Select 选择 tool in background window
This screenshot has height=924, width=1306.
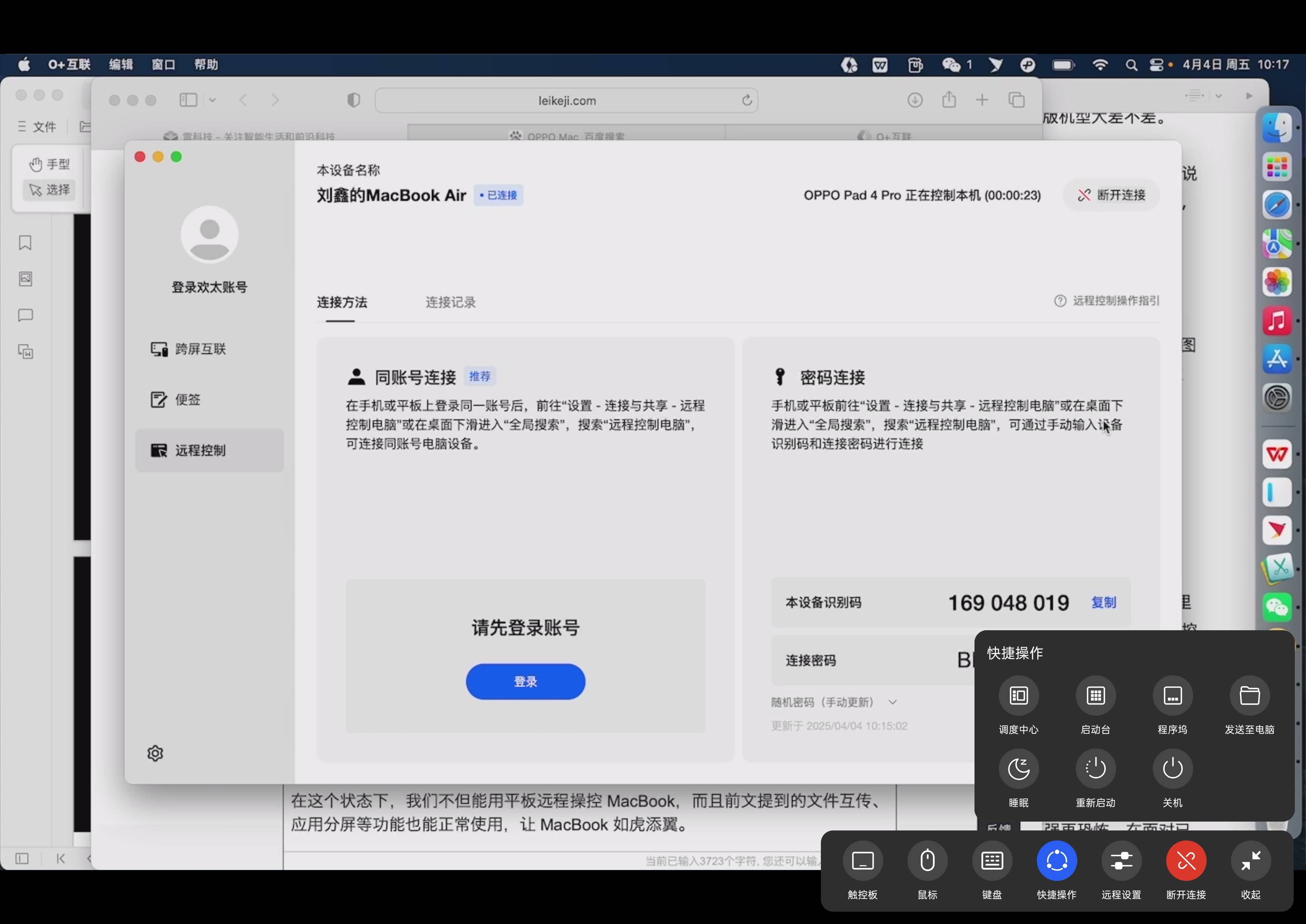[50, 189]
